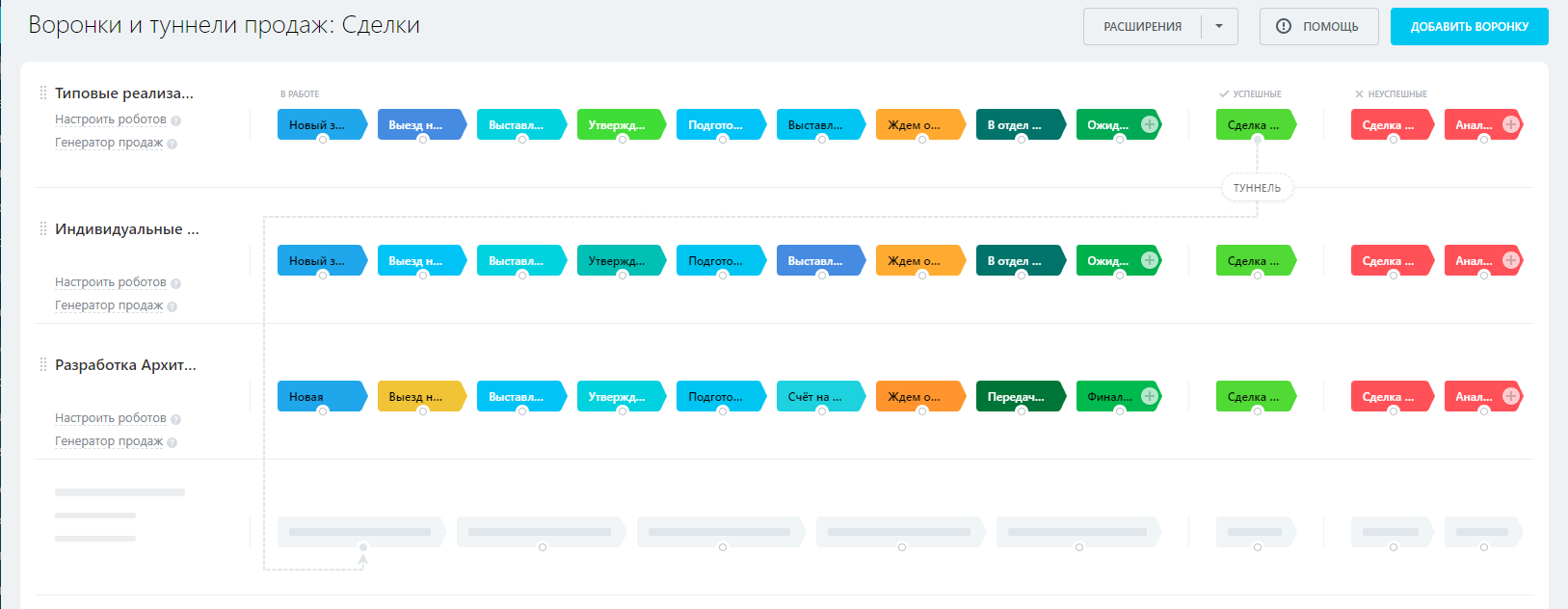Open the Разработка Архит... funnel title
The width and height of the screenshot is (1568, 609).
(x=125, y=365)
